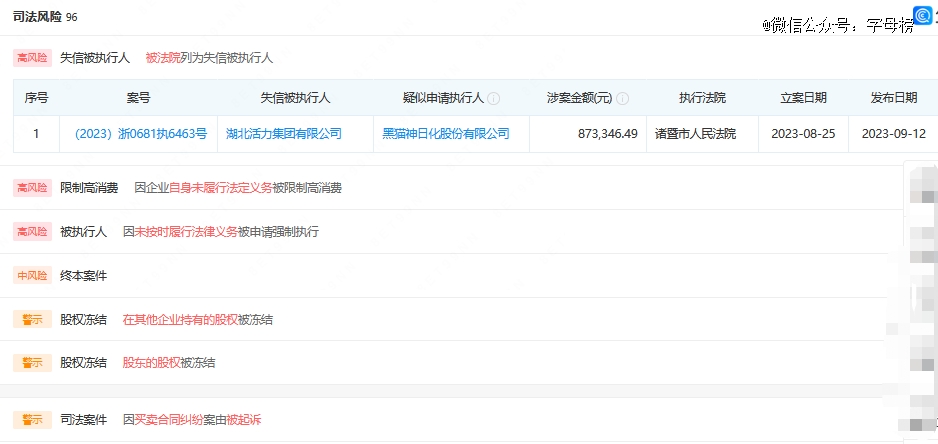Click the 中风险 tag beside 终本案件
938x444 pixels.
tap(32, 275)
